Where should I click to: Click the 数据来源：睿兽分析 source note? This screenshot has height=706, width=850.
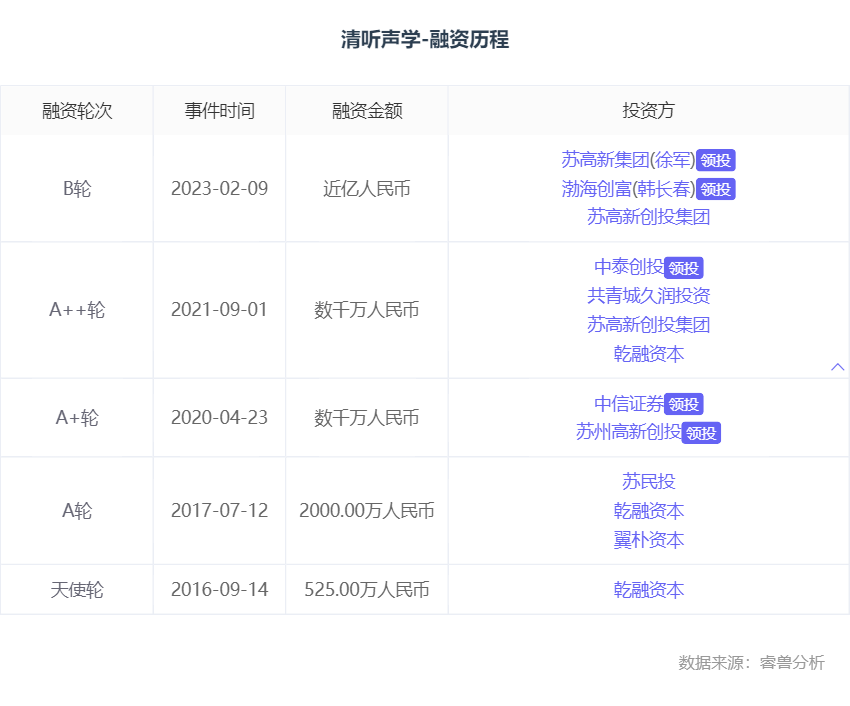point(751,662)
